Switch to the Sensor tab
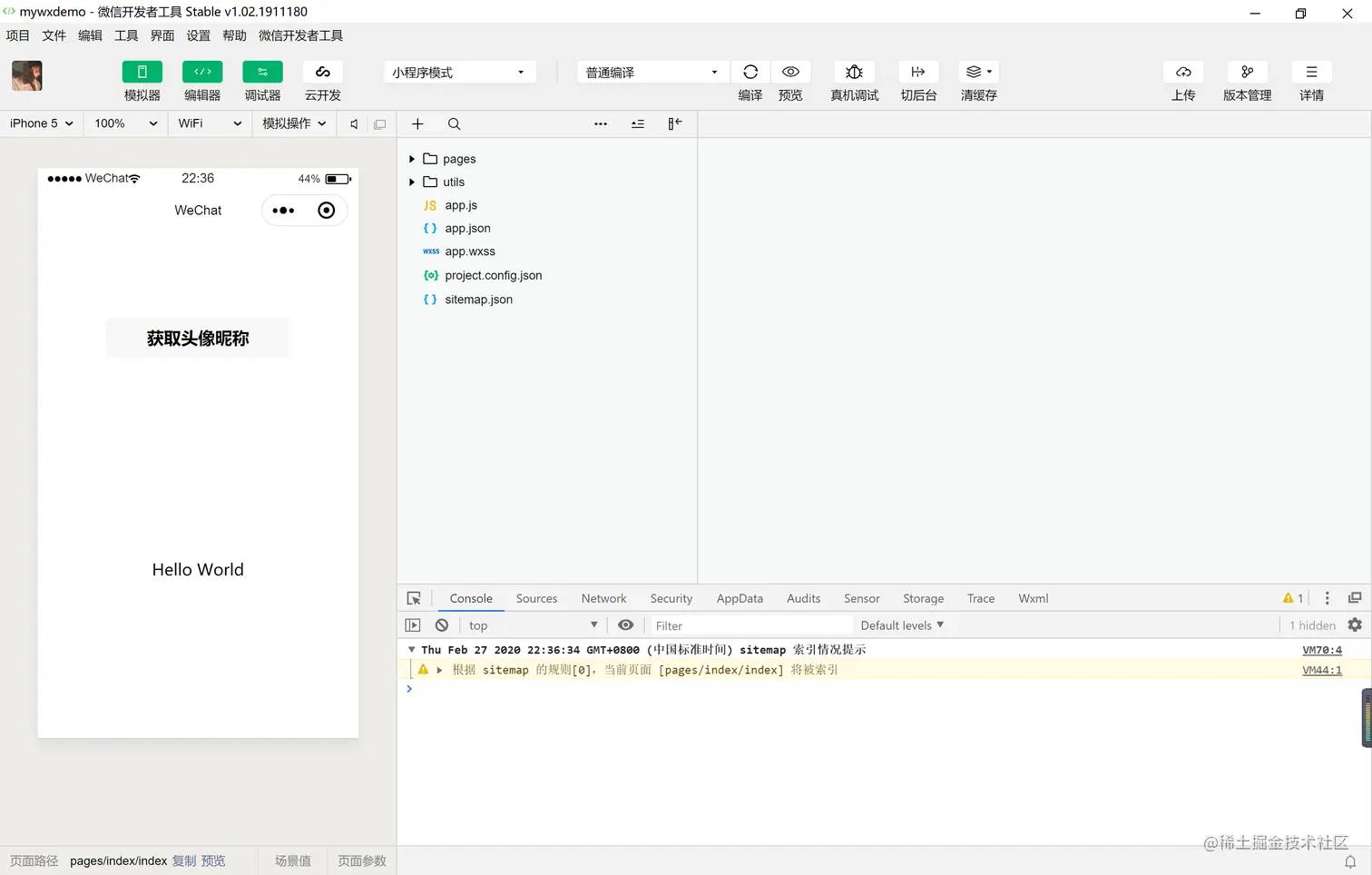Screen dimensions: 1372x875 [x=861, y=598]
